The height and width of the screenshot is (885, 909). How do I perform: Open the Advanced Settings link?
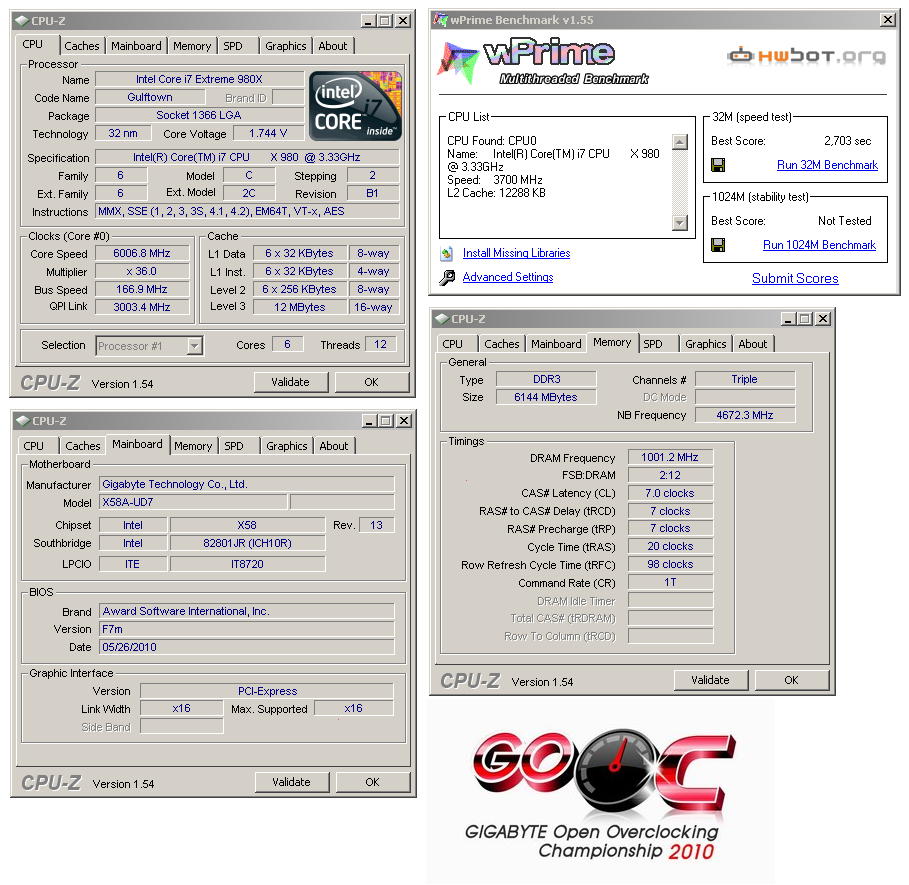pyautogui.click(x=508, y=277)
